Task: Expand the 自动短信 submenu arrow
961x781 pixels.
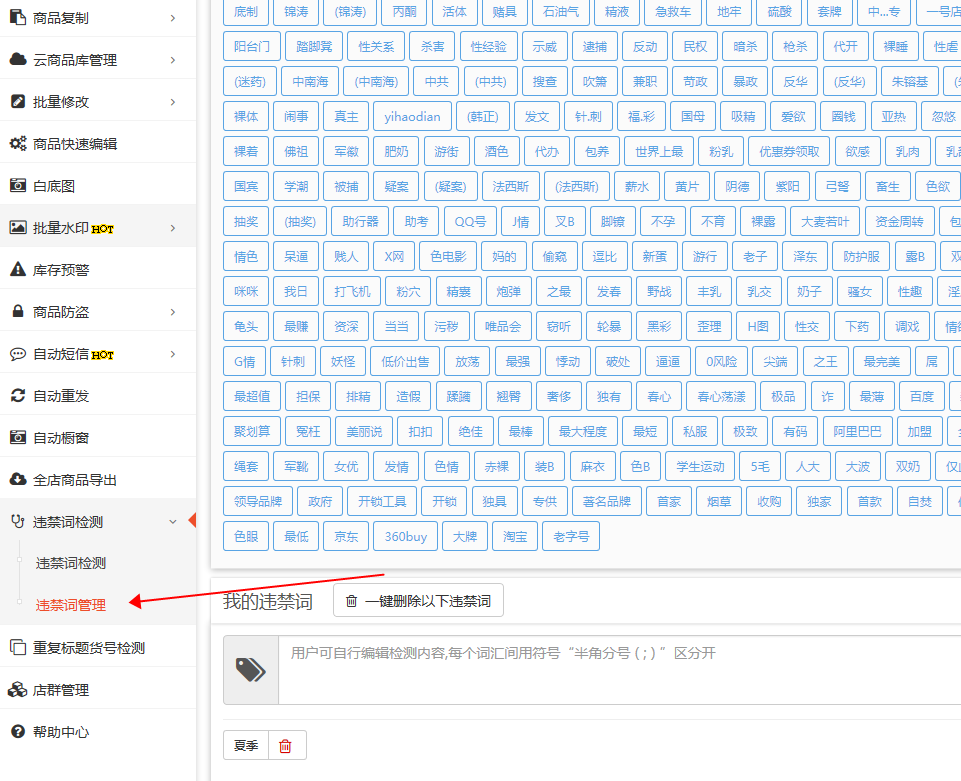Action: pyautogui.click(x=173, y=354)
